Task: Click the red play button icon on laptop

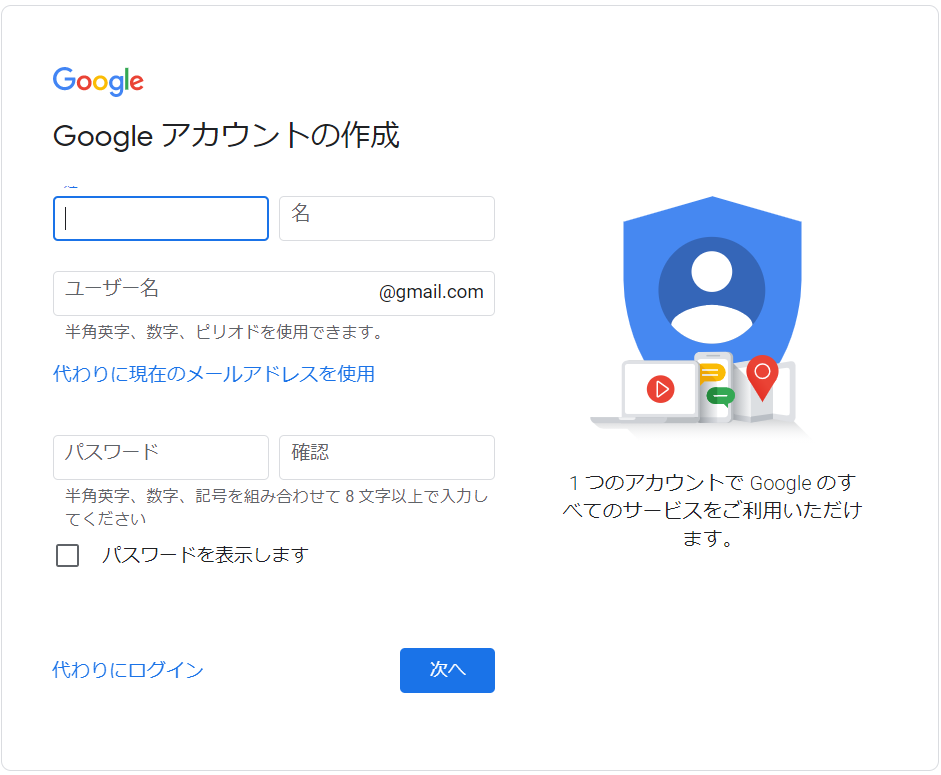Action: (x=660, y=389)
